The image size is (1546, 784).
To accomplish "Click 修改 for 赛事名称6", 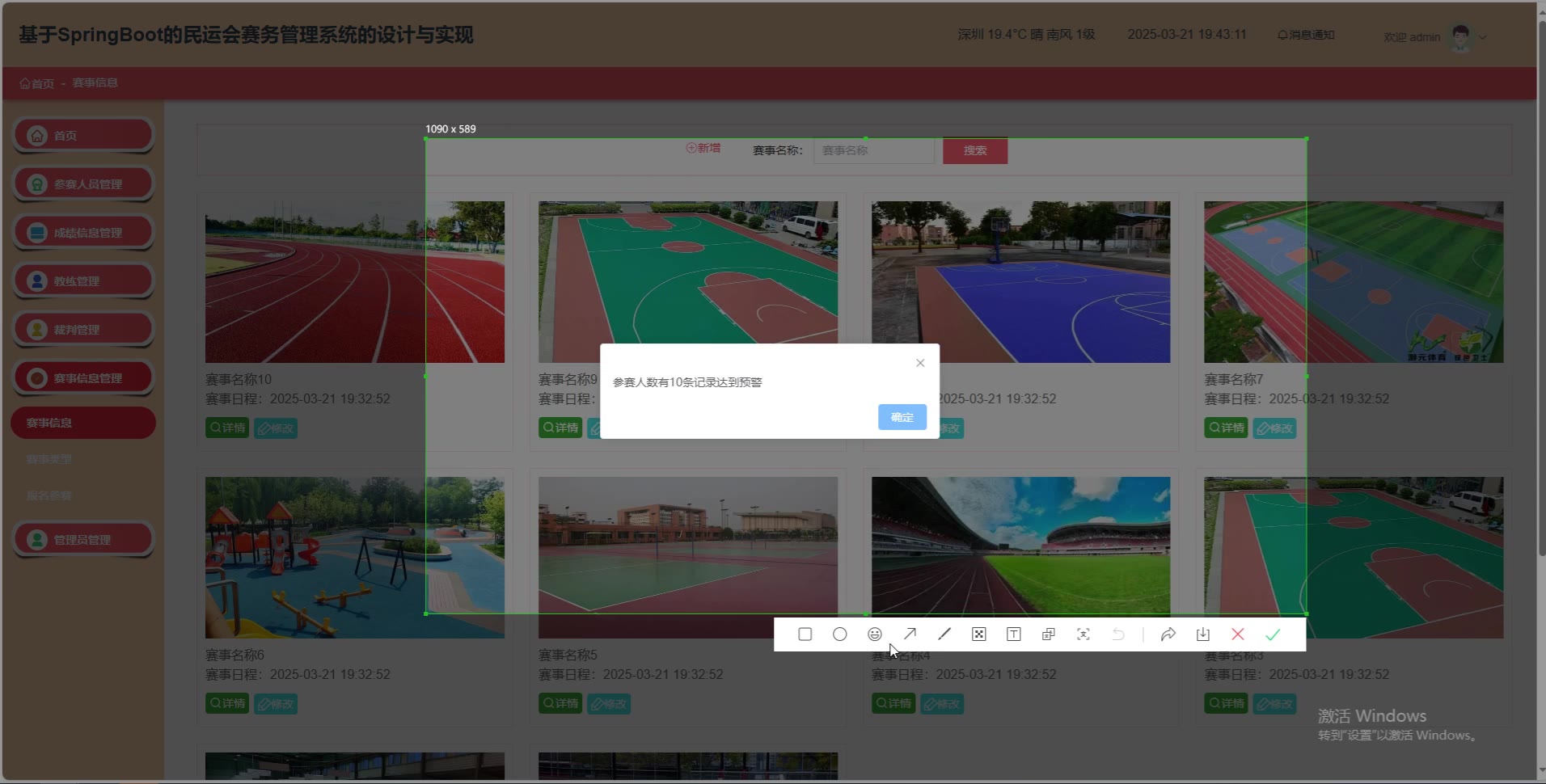I will [x=276, y=703].
